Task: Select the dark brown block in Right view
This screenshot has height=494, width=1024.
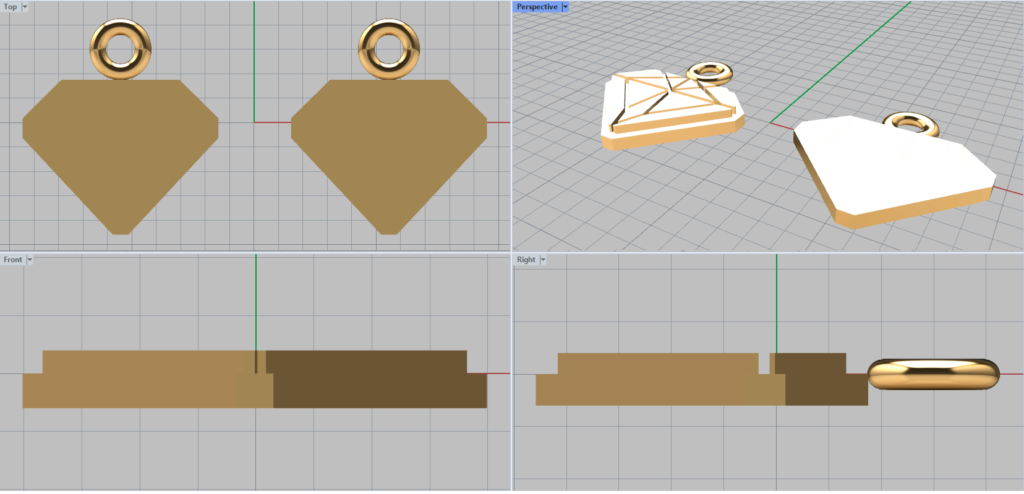Action: point(820,380)
